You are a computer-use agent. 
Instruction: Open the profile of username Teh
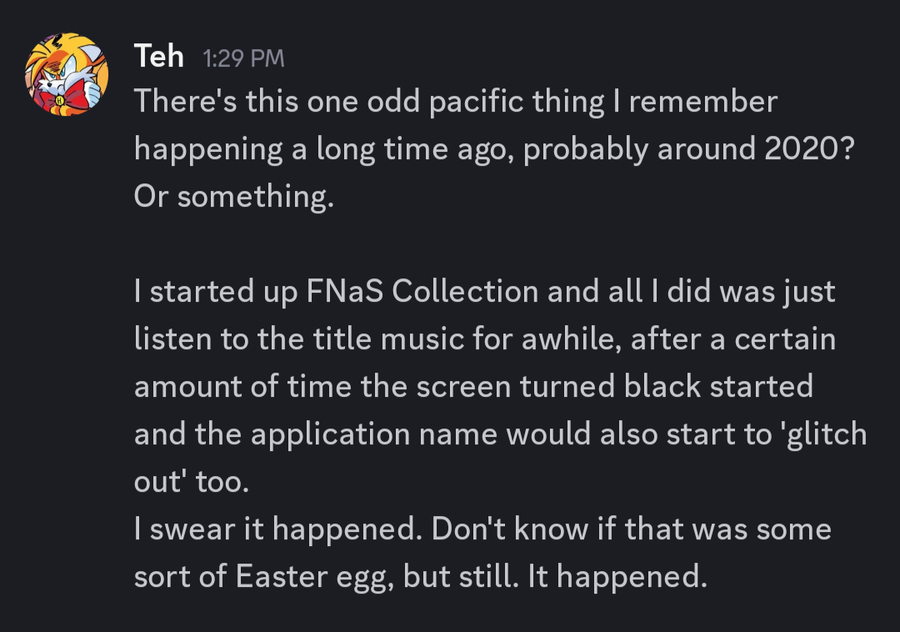[158, 57]
